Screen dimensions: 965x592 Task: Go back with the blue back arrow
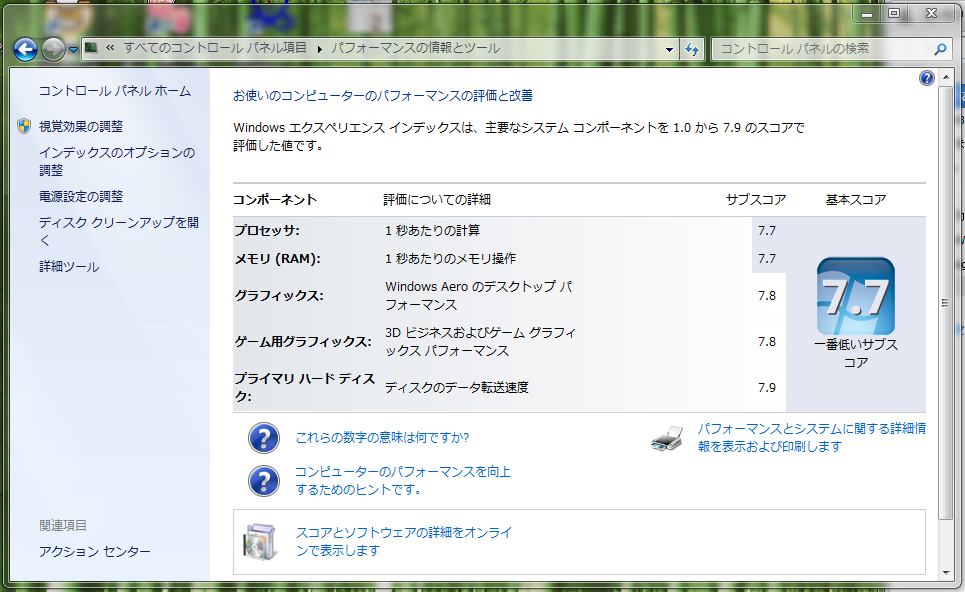25,49
